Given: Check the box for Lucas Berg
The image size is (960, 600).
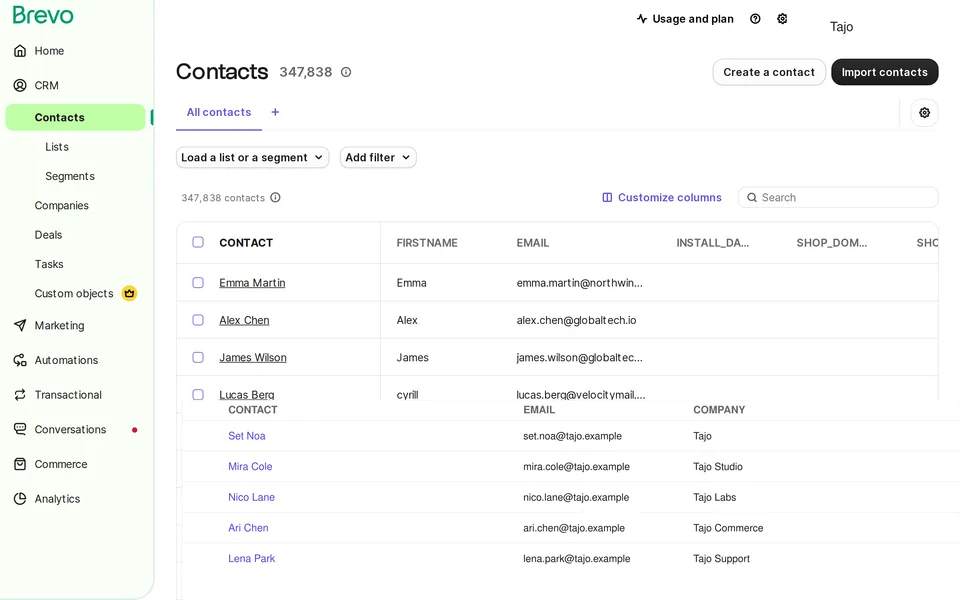Looking at the screenshot, I should pyautogui.click(x=198, y=394).
